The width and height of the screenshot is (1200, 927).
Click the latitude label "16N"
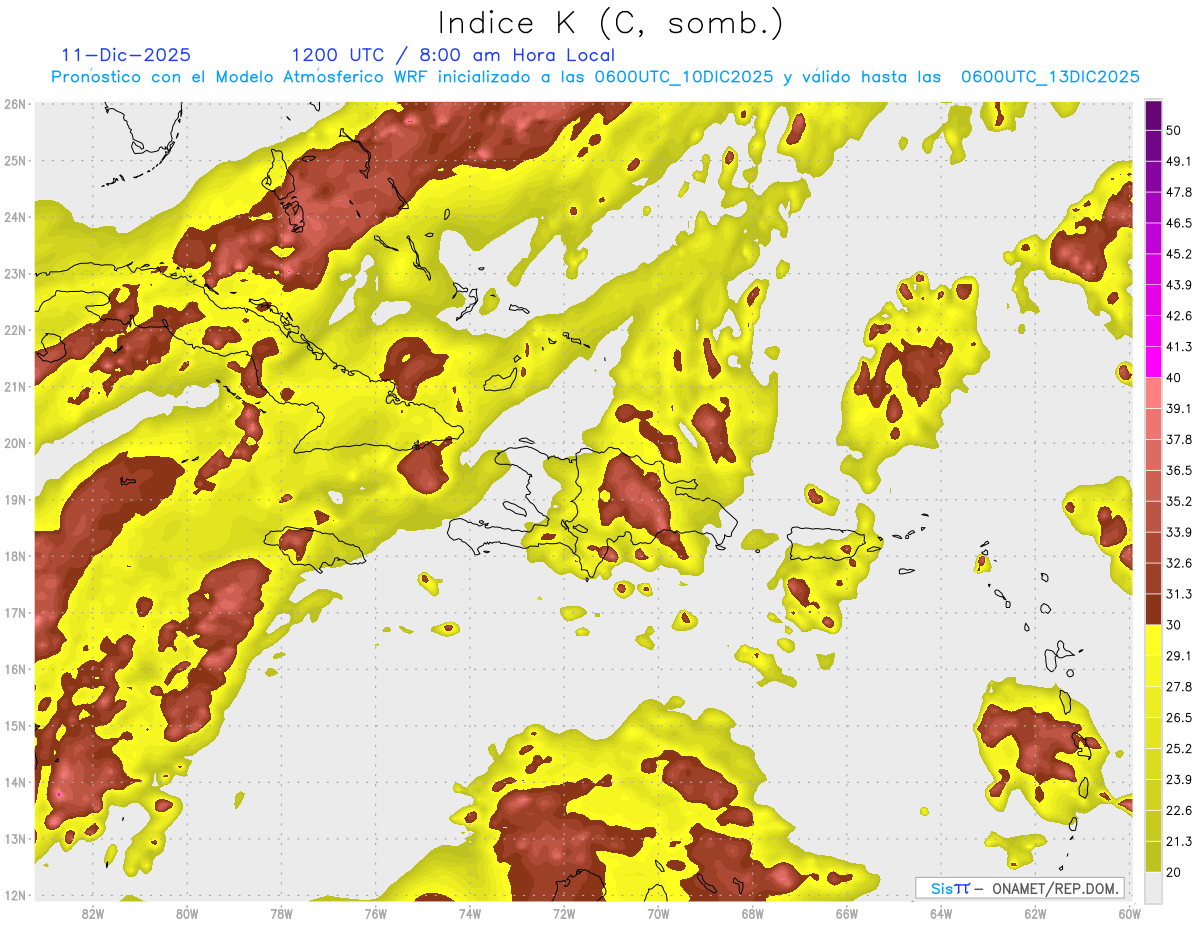pyautogui.click(x=15, y=669)
